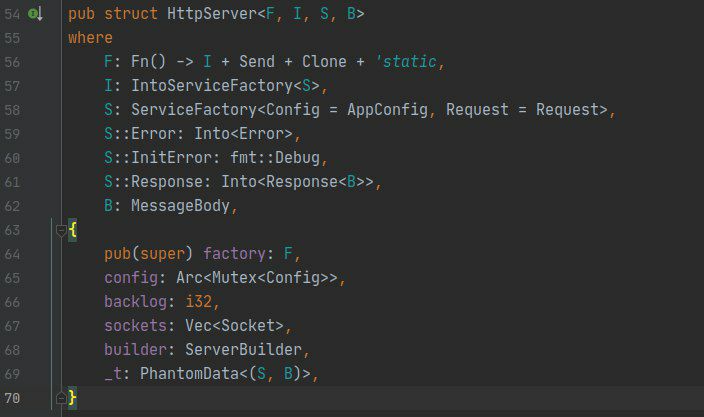Image resolution: width=704 pixels, height=417 pixels.
Task: Click ServerBuilder on line 68
Action: coord(243,350)
